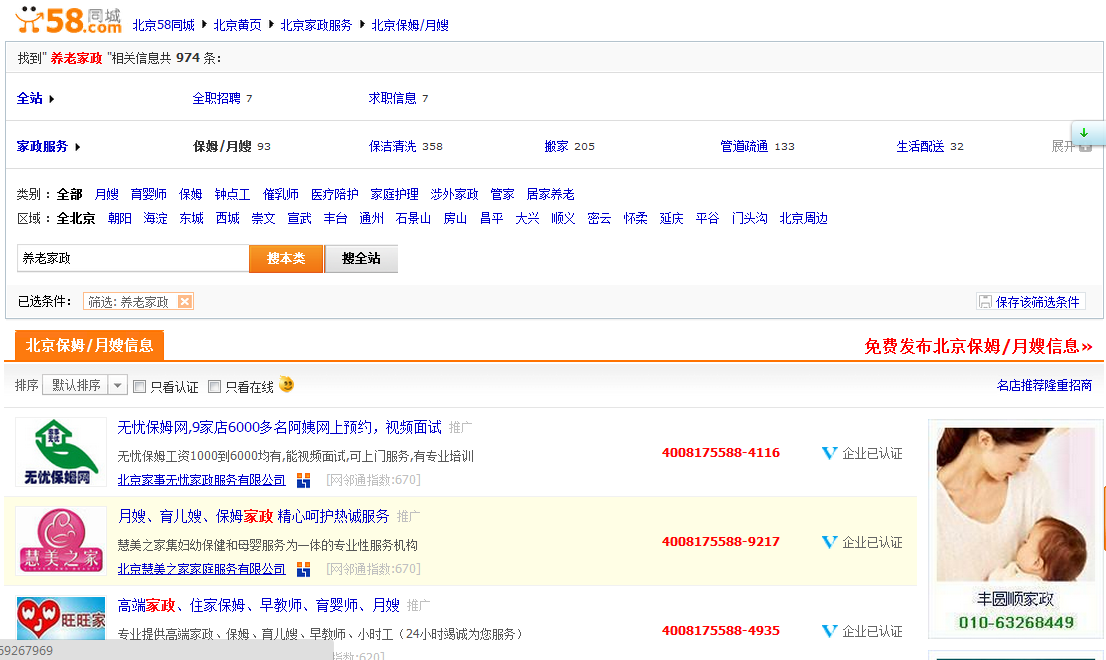
Task: Click the 养老家政 search input field
Action: pyautogui.click(x=133, y=258)
